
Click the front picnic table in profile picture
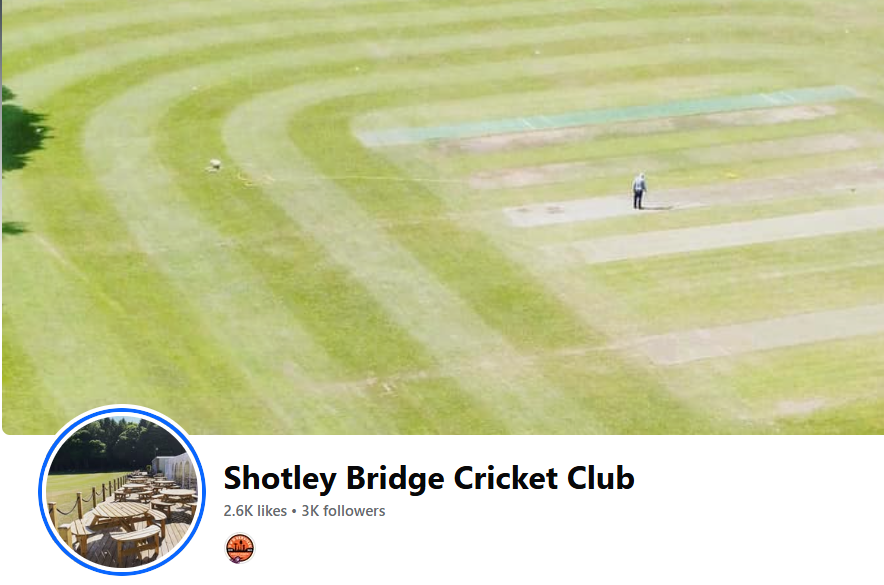121,514
